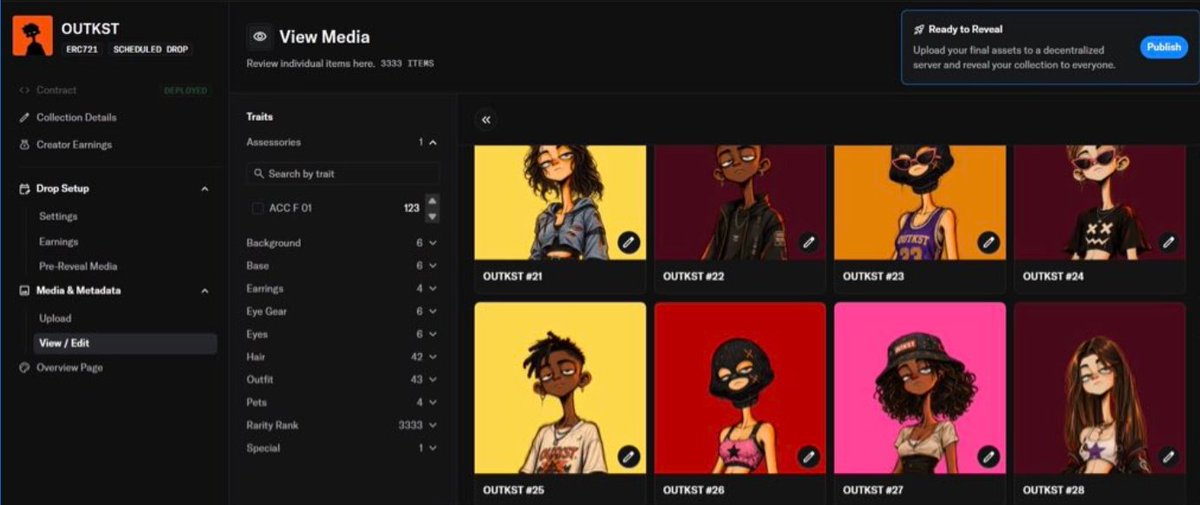Edit OUTKST #24 with its pencil icon

pos(1168,241)
